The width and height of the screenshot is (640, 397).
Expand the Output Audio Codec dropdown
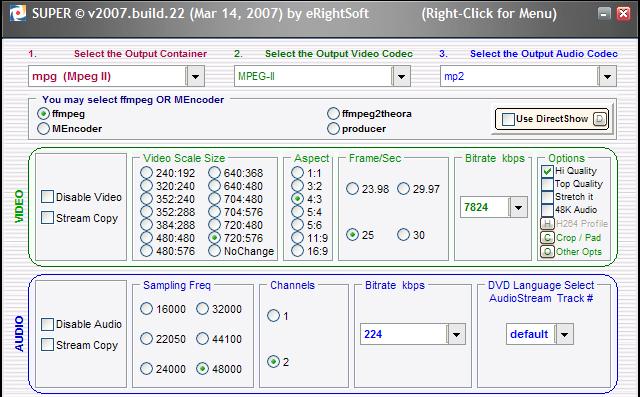pos(607,76)
